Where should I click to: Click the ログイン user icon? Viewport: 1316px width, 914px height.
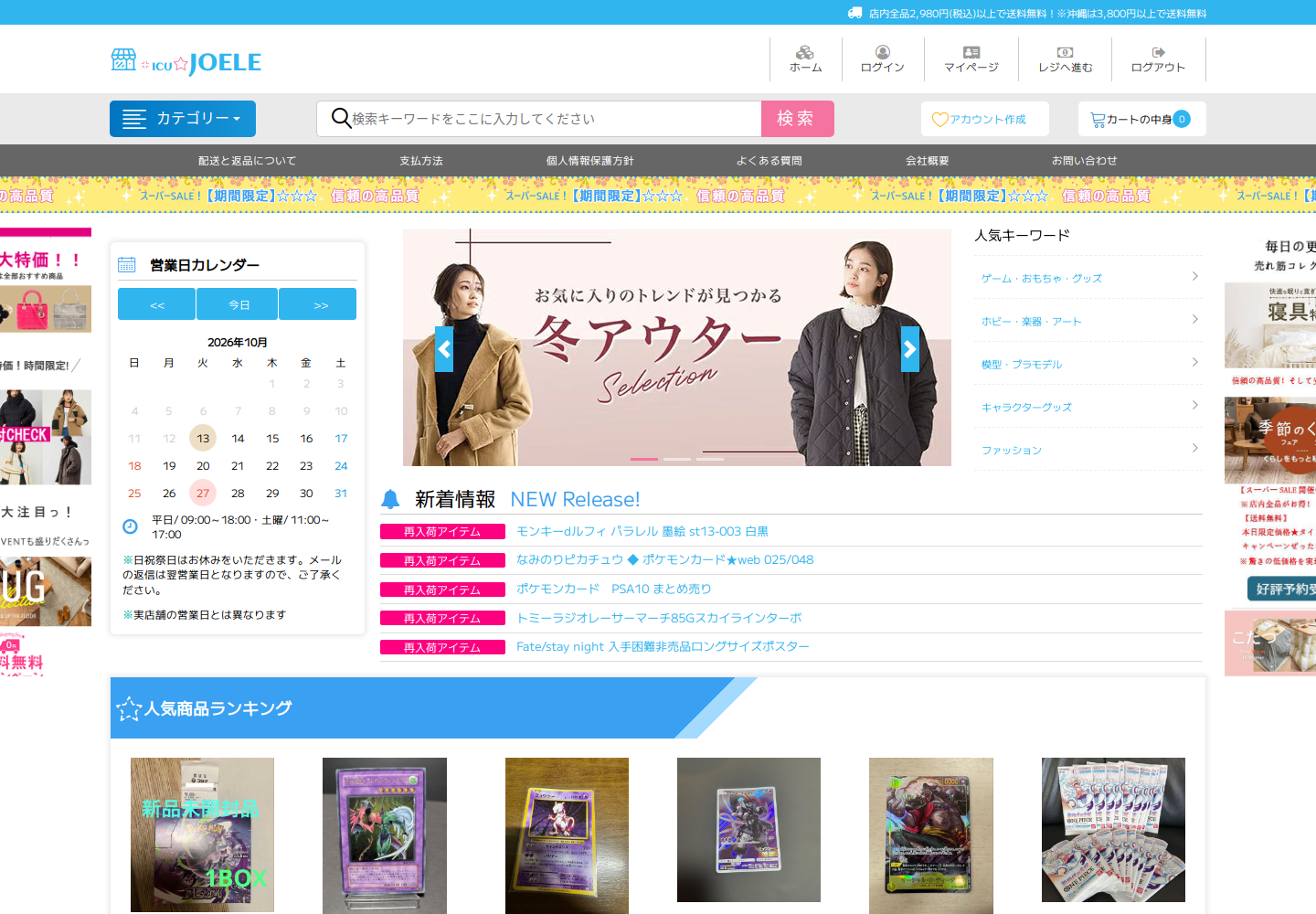pos(882,52)
